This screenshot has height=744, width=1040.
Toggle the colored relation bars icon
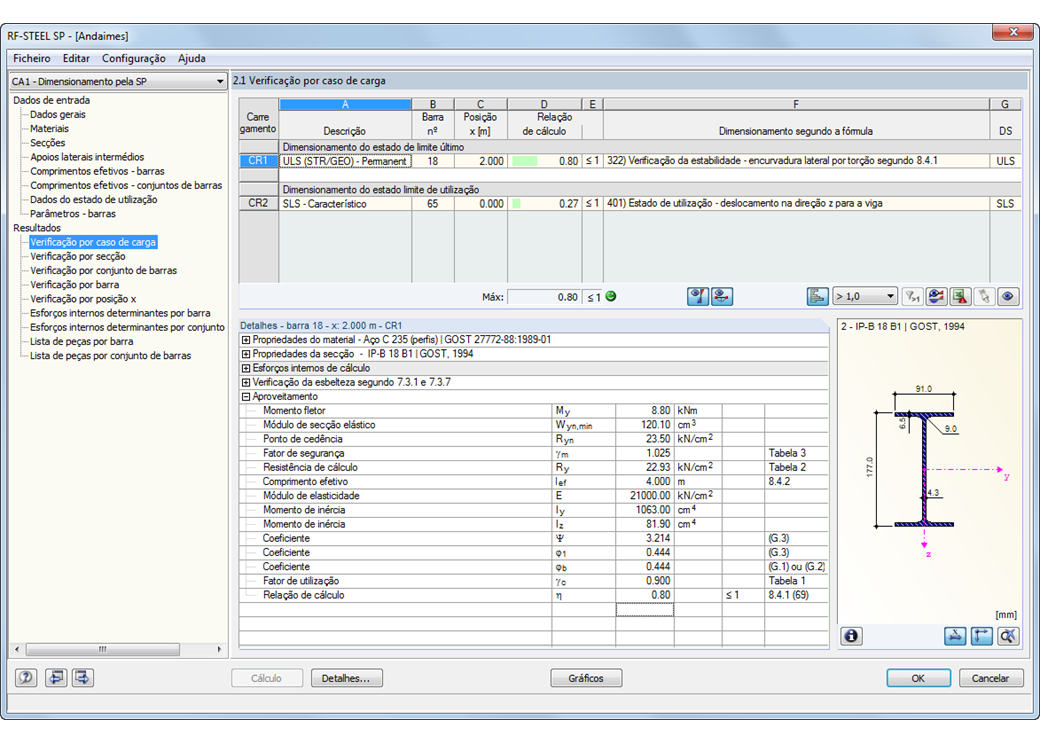tap(818, 296)
